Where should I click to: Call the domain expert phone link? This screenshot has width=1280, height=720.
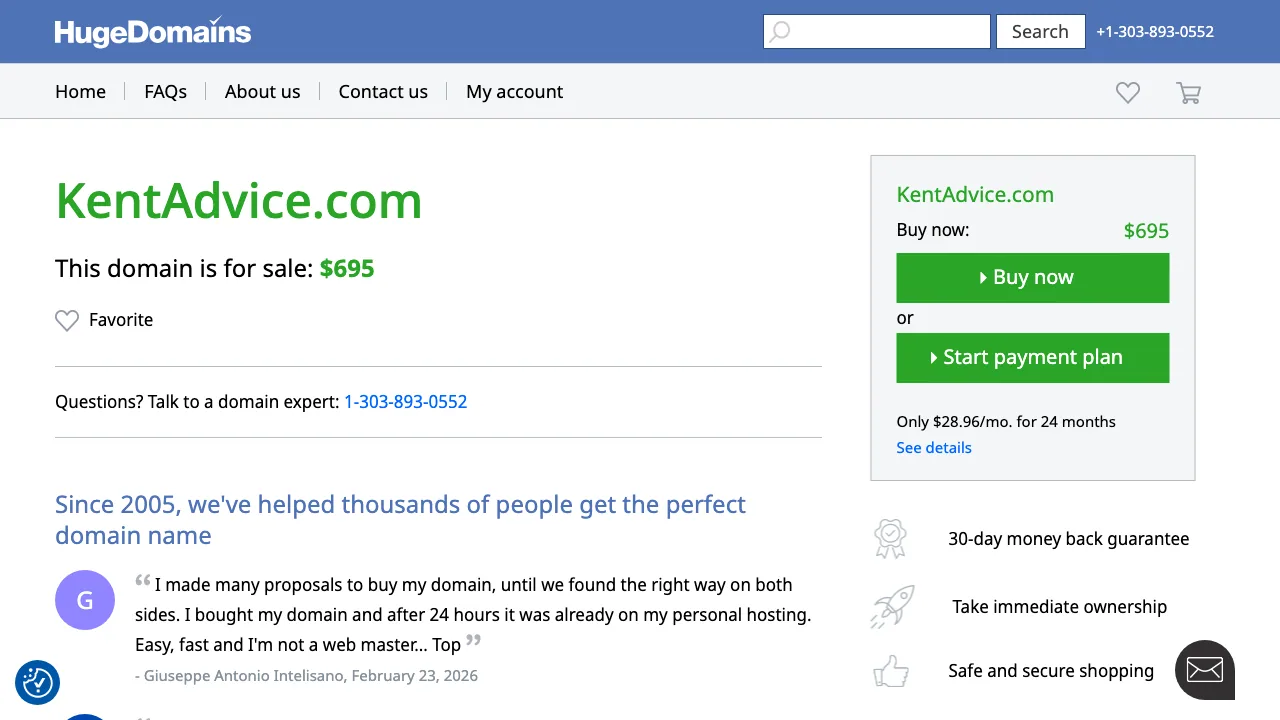(x=405, y=402)
